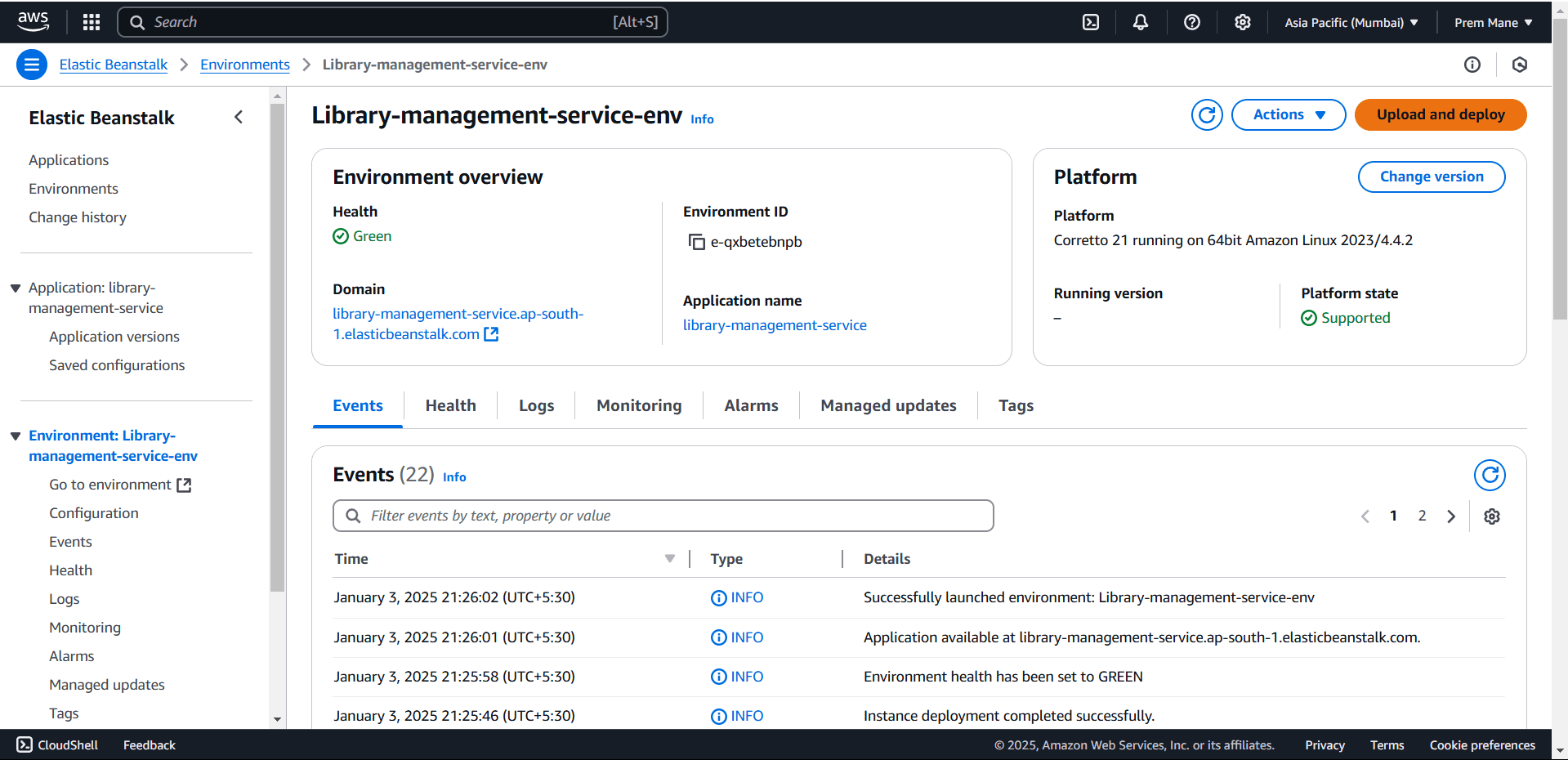Collapse the Application: library-management-service tree
The height and width of the screenshot is (760, 1568).
click(x=16, y=288)
